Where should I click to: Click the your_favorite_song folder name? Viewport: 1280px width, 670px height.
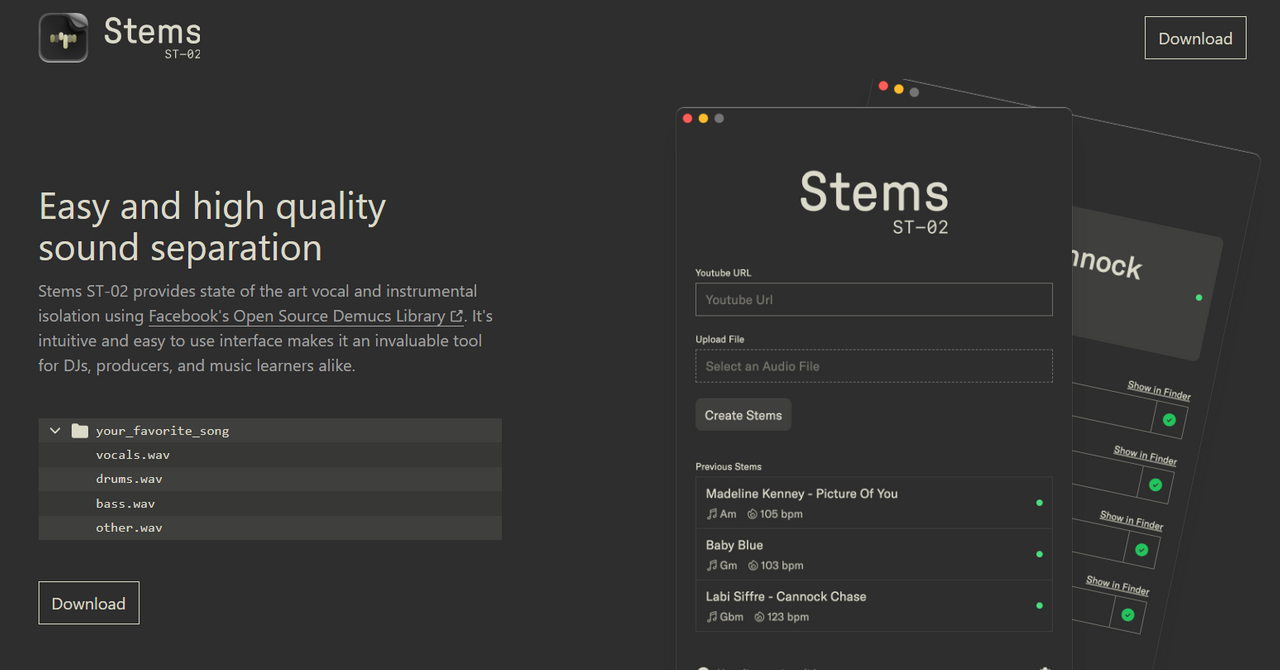point(162,431)
